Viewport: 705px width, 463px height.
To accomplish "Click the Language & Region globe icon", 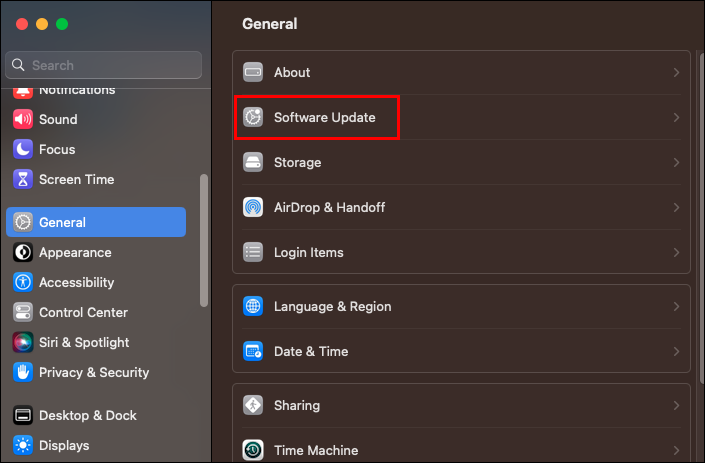I will [254, 306].
